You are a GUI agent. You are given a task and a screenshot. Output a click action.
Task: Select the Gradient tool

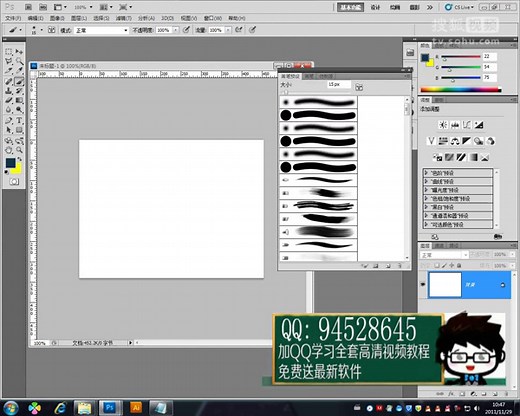point(19,100)
